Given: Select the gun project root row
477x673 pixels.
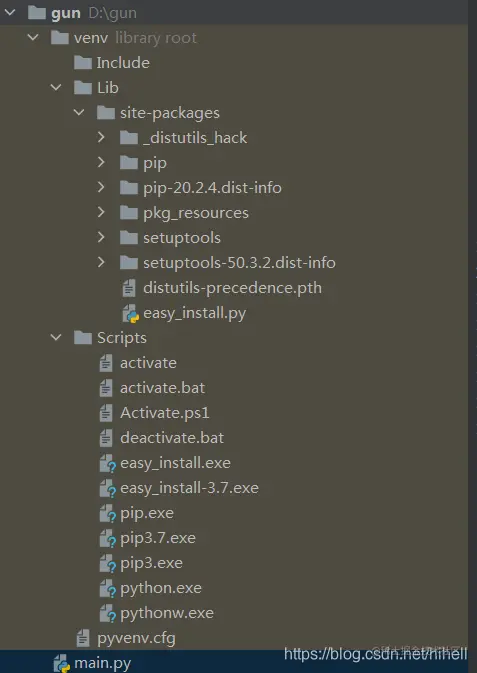Looking at the screenshot, I should (234, 13).
